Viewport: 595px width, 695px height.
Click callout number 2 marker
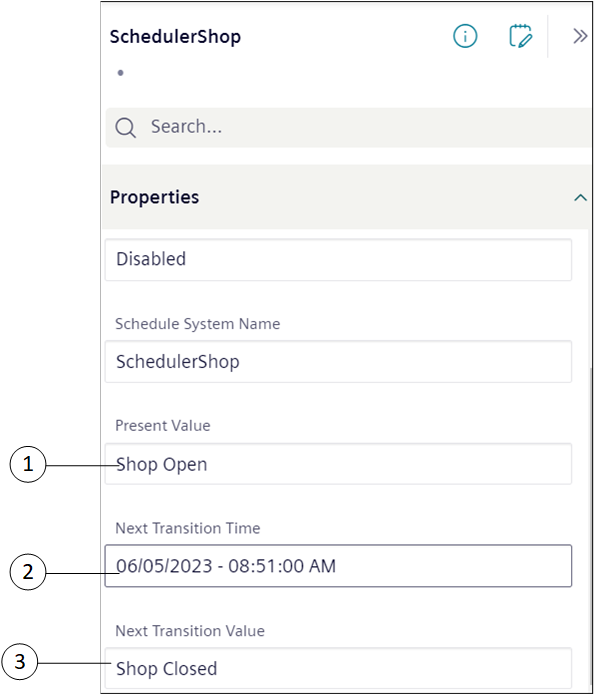coord(28,572)
